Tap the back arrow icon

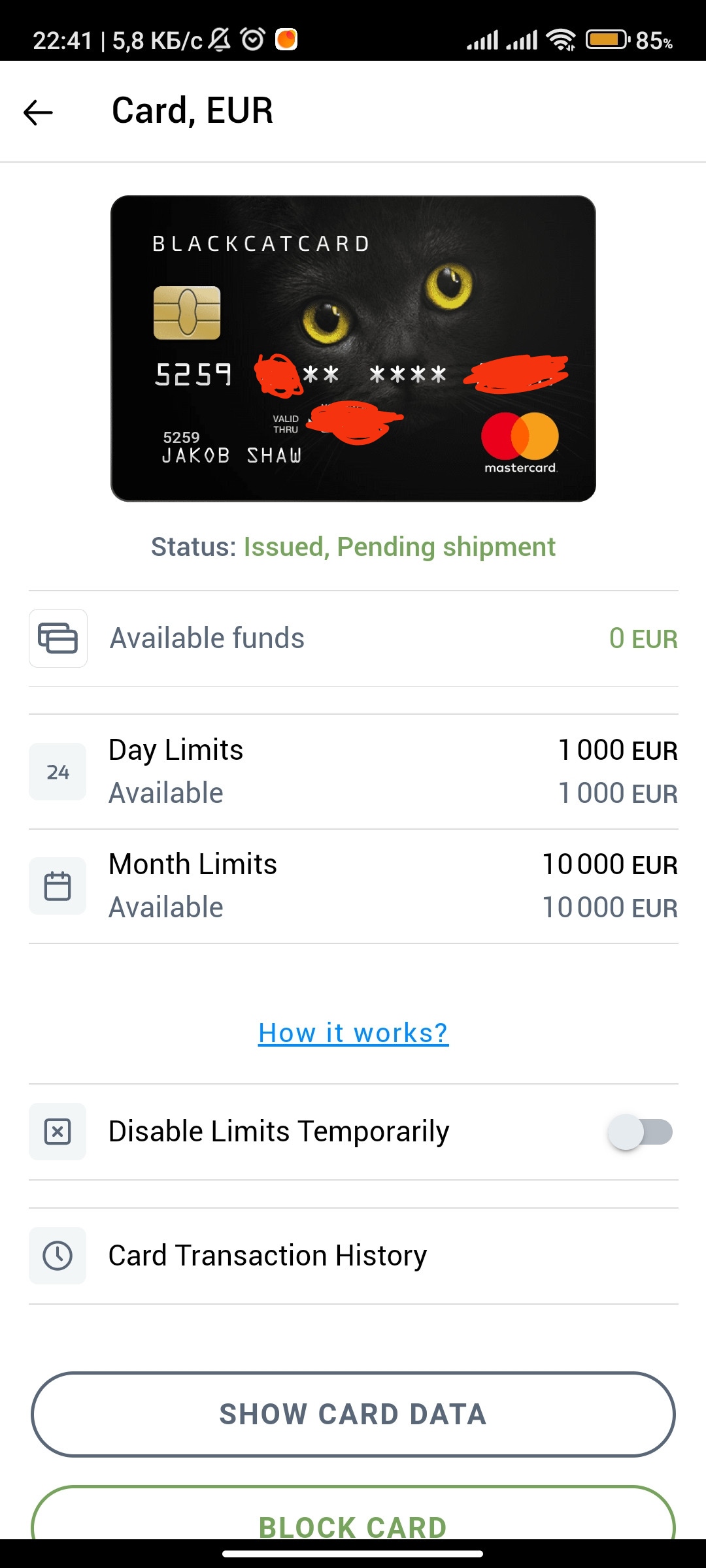(38, 112)
